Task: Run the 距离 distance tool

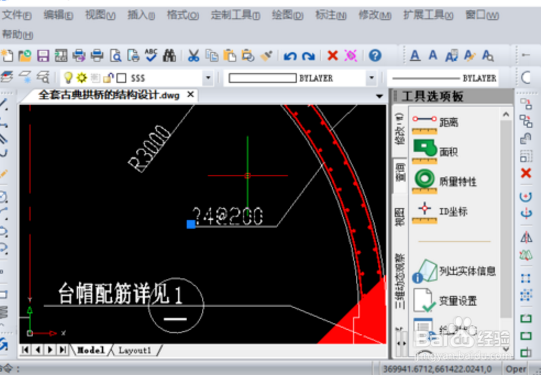Action: 435,124
